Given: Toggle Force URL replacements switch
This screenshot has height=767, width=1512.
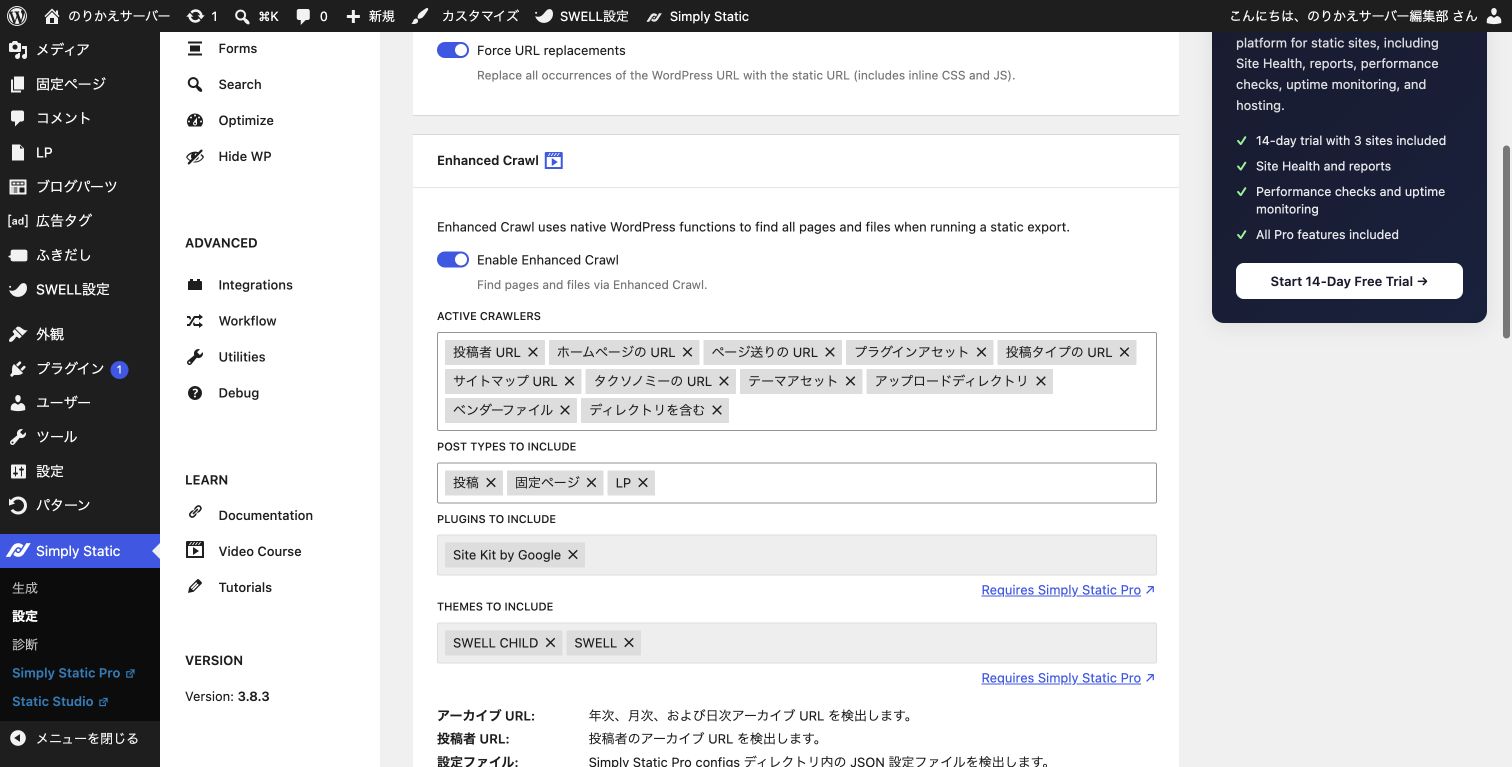Looking at the screenshot, I should click(453, 50).
